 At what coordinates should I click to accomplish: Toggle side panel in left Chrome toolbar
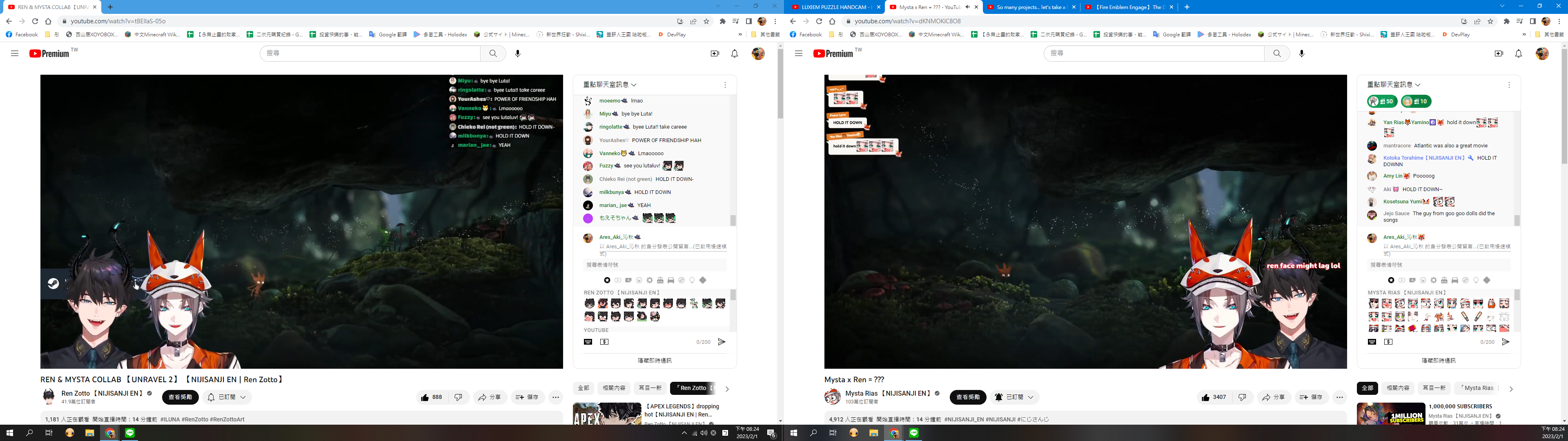(748, 21)
